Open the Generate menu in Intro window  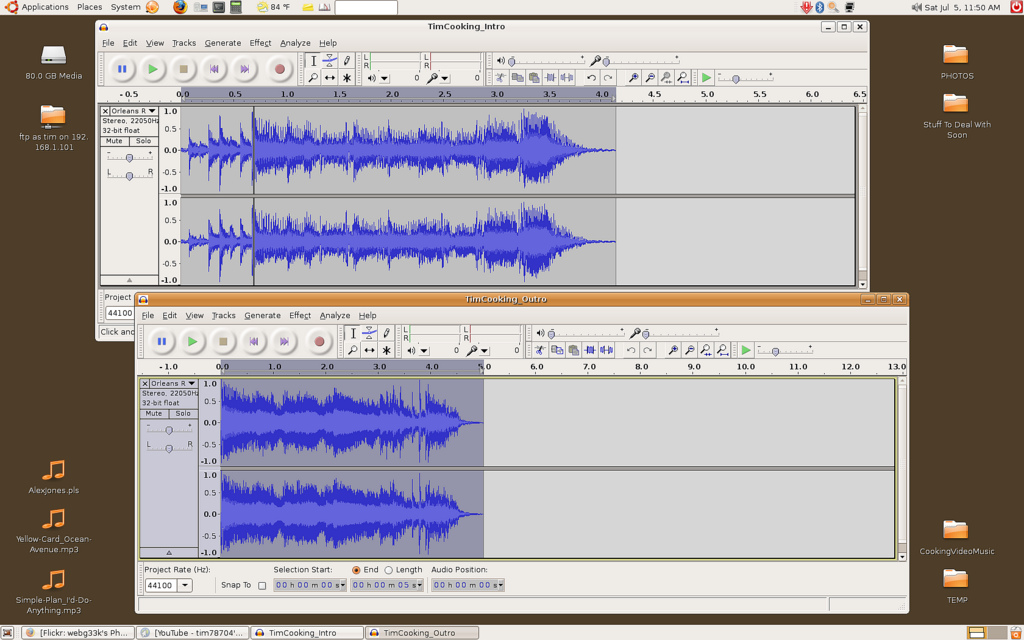[x=222, y=43]
